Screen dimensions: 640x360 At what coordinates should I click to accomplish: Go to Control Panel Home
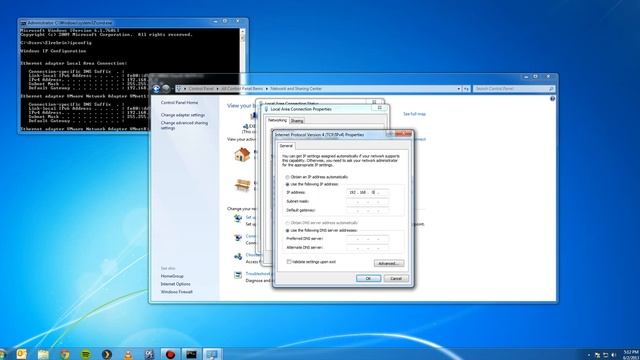tap(179, 102)
